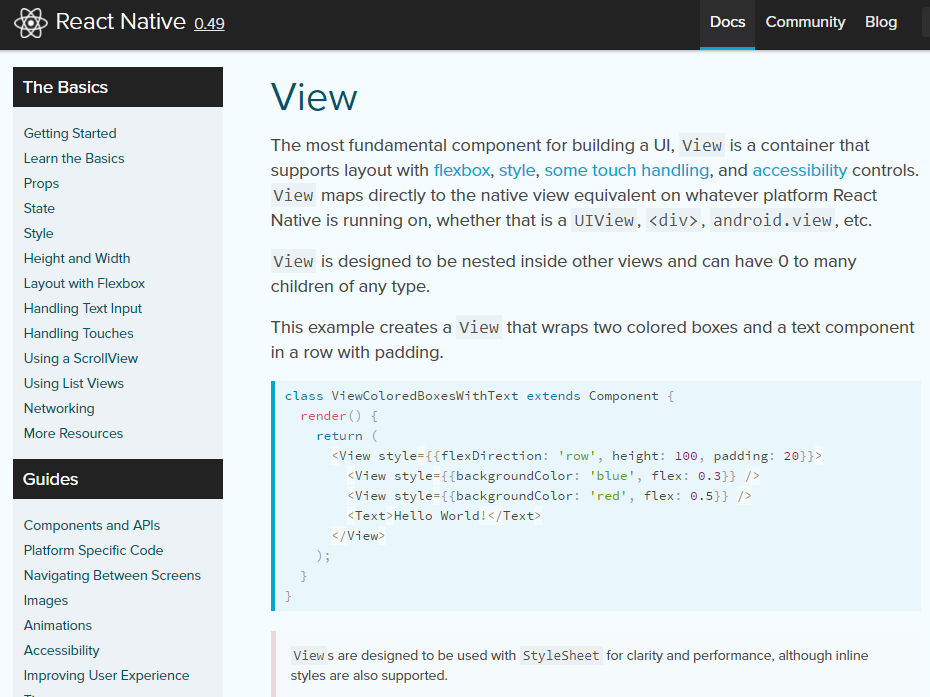The height and width of the screenshot is (697, 930).
Task: Click the 'red' backgroundColor code line
Action: 549,496
